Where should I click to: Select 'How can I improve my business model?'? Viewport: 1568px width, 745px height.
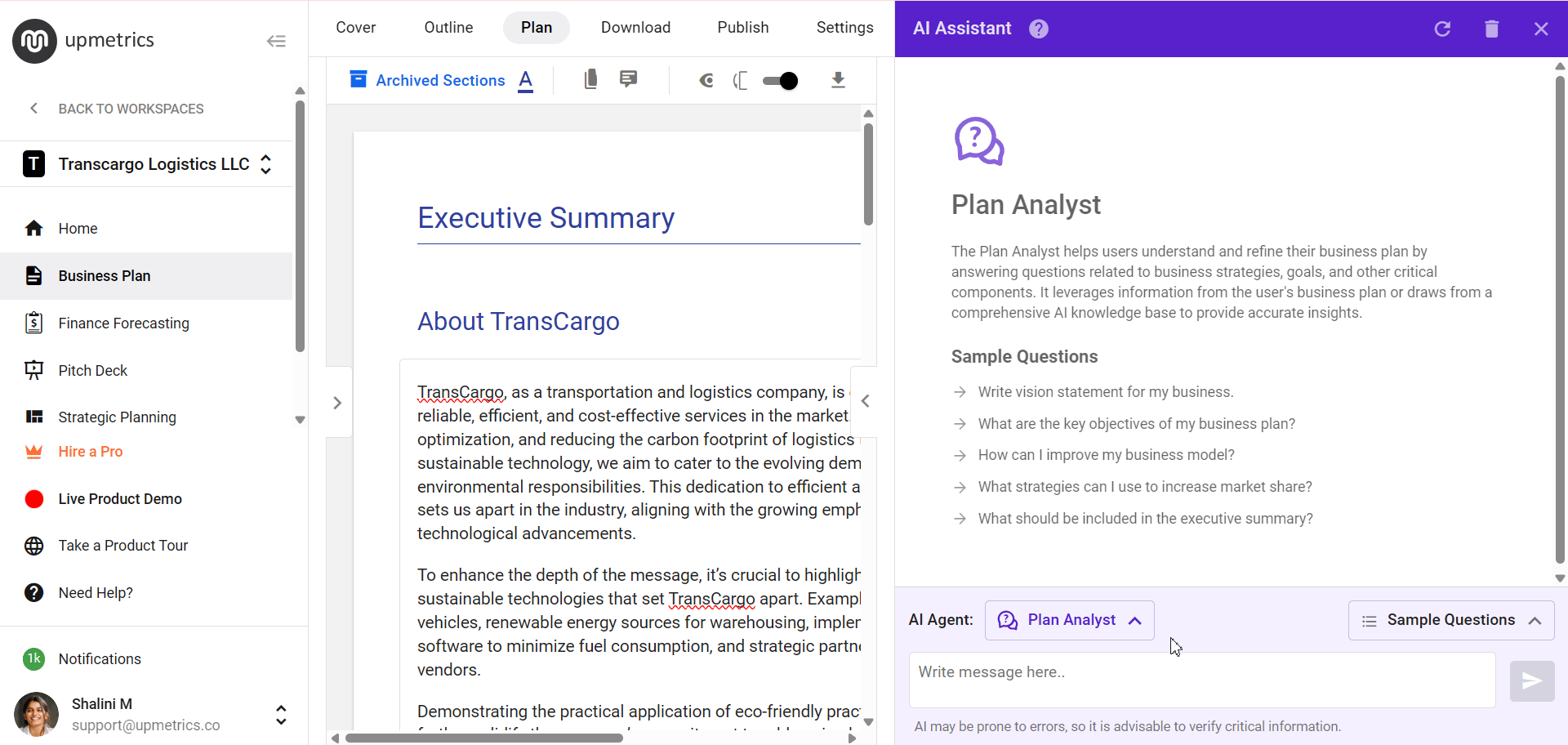point(1107,455)
